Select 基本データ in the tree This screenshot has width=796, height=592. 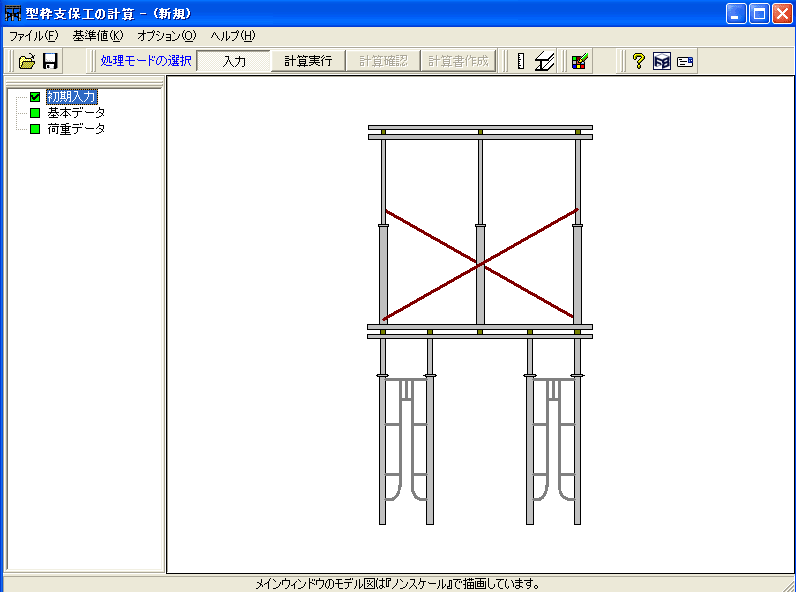[76, 113]
